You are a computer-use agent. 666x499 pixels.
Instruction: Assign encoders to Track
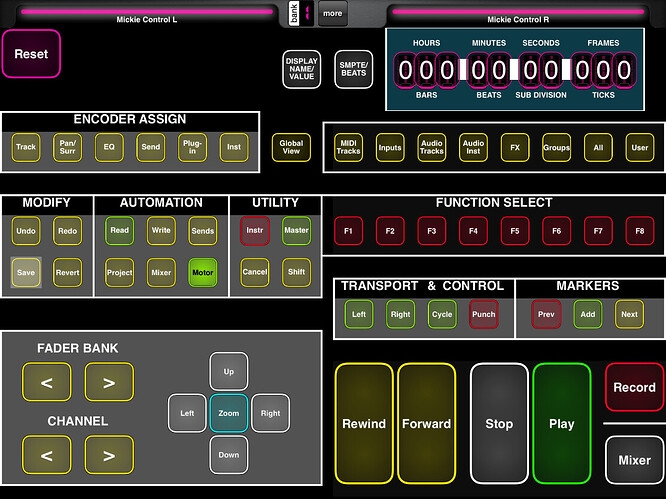(26, 147)
